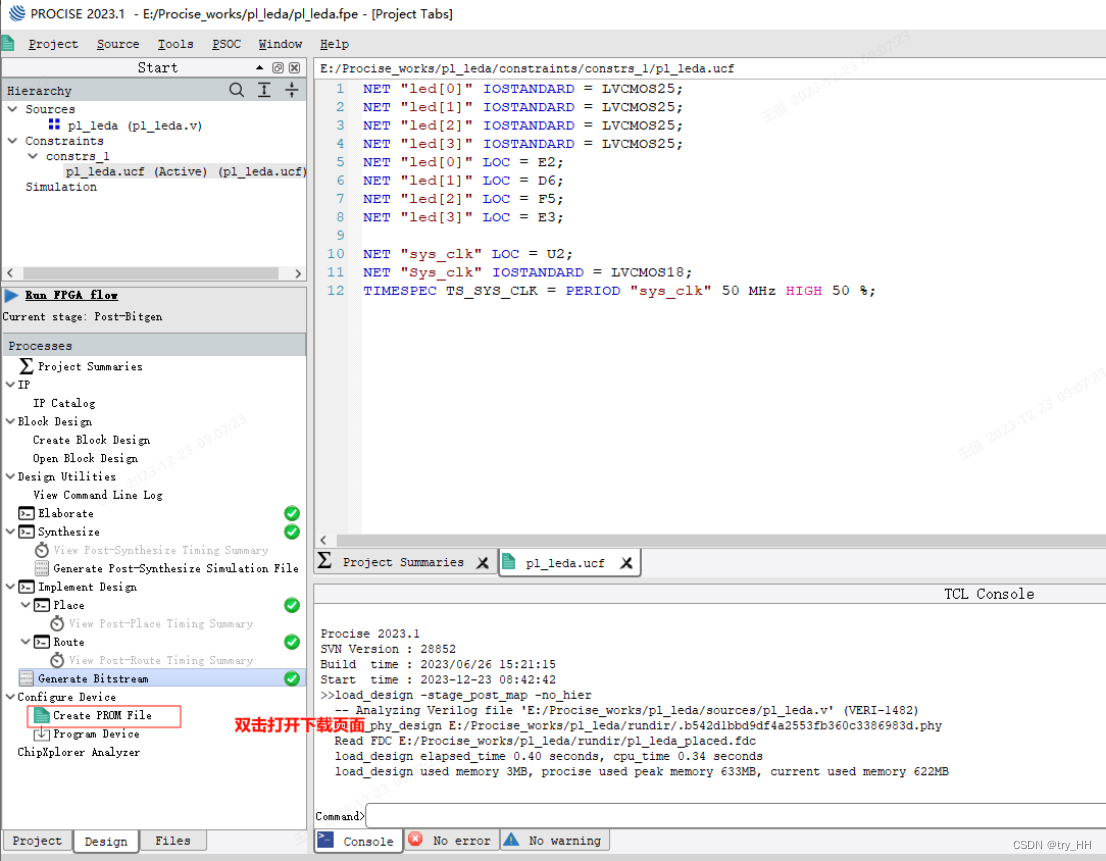The image size is (1106, 861).
Task: Select the Program Device process
Action: click(x=96, y=733)
